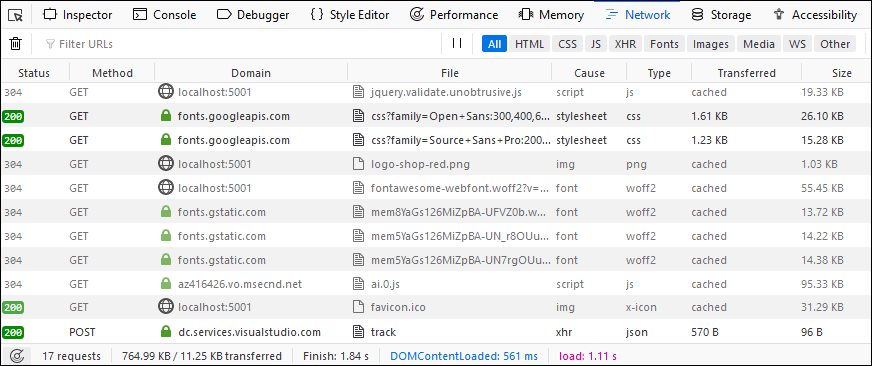Image resolution: width=872 pixels, height=366 pixels.
Task: Filter requests by Media
Action: 759,44
